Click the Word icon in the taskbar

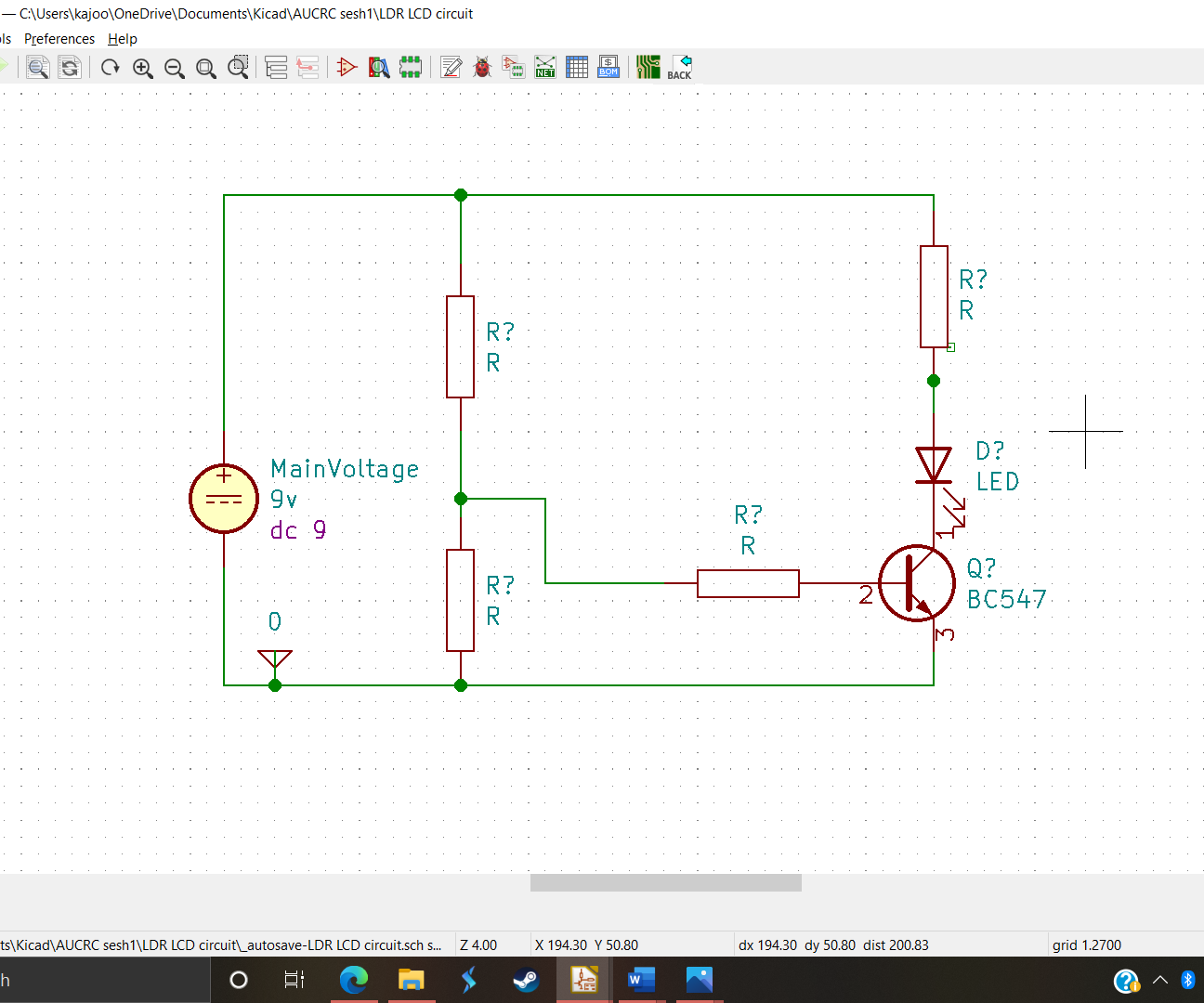pos(641,980)
